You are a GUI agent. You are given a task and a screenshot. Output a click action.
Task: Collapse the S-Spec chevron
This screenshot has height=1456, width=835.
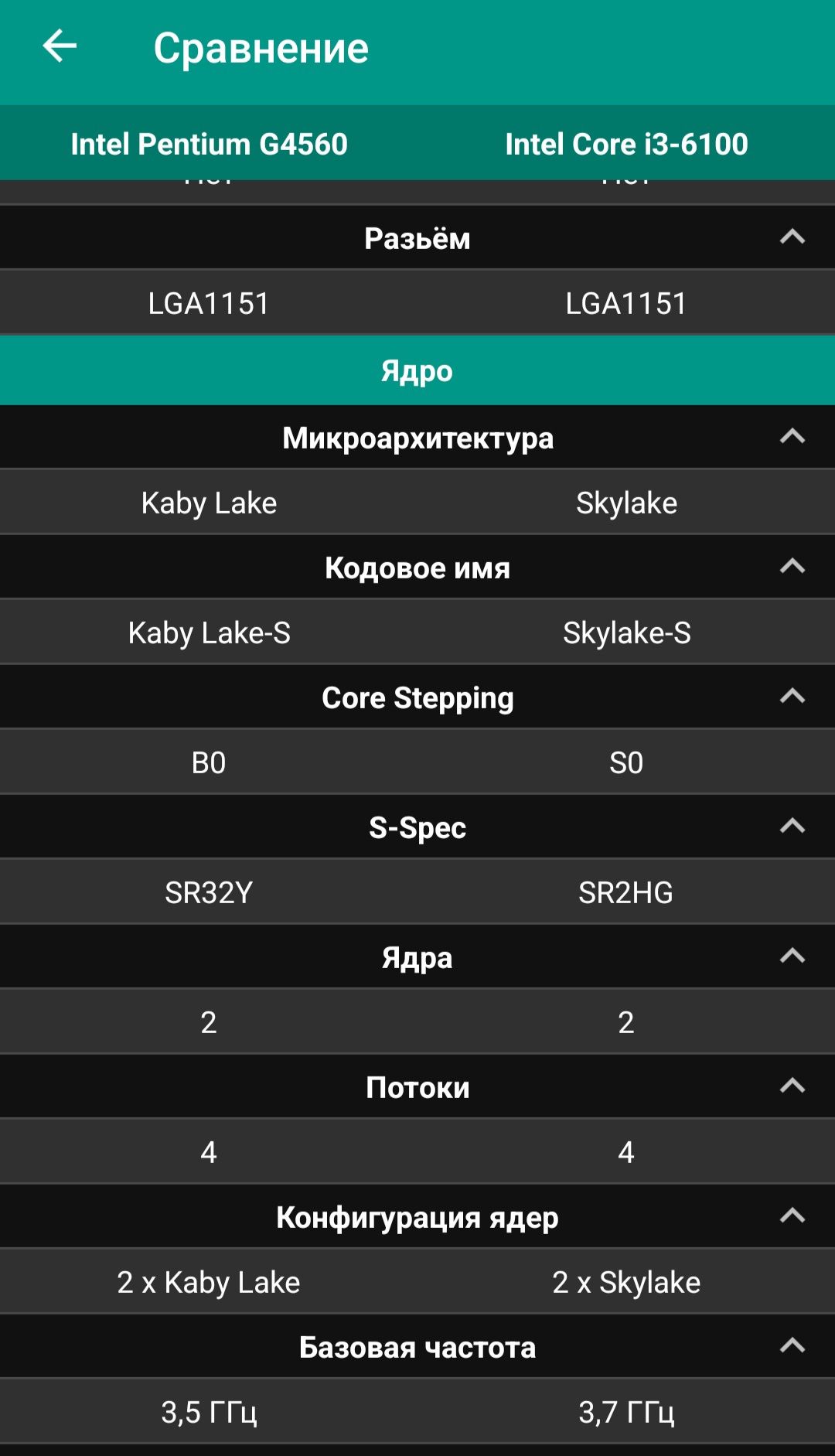[792, 826]
